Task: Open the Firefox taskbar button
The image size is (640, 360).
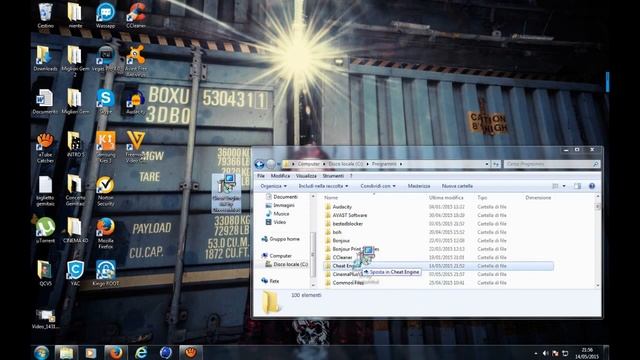Action: click(116, 353)
